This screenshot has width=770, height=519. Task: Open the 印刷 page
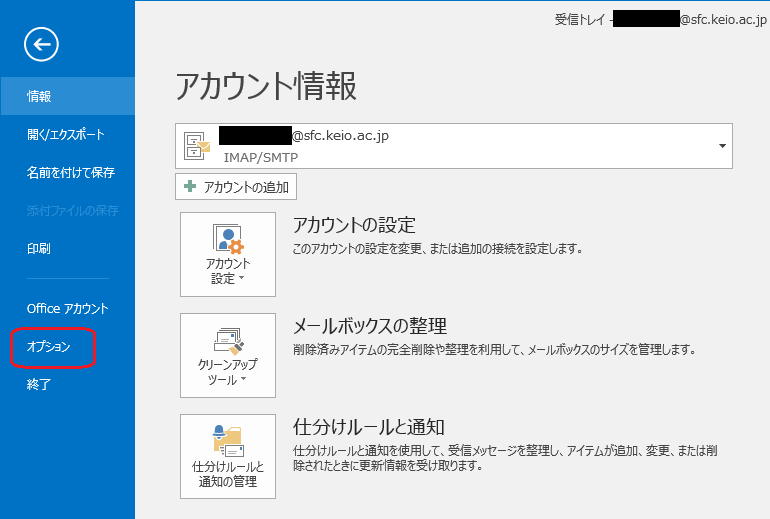coord(40,248)
